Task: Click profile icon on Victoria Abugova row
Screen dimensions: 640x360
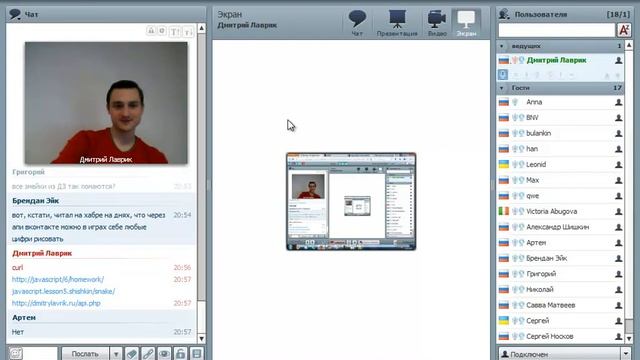Action: click(618, 211)
